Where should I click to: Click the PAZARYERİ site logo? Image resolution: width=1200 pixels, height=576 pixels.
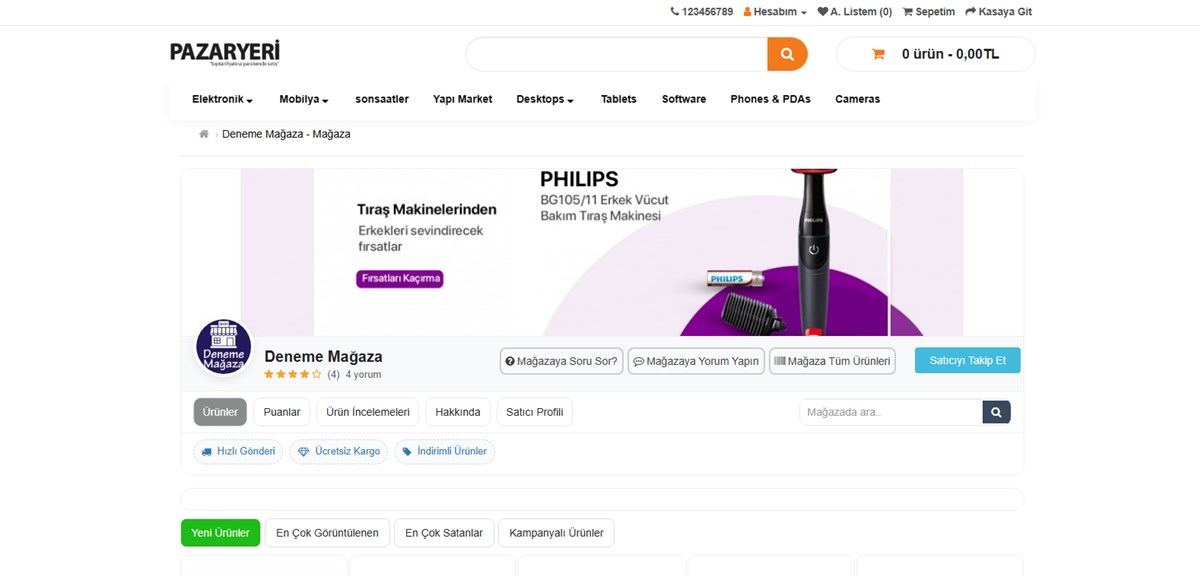[225, 52]
